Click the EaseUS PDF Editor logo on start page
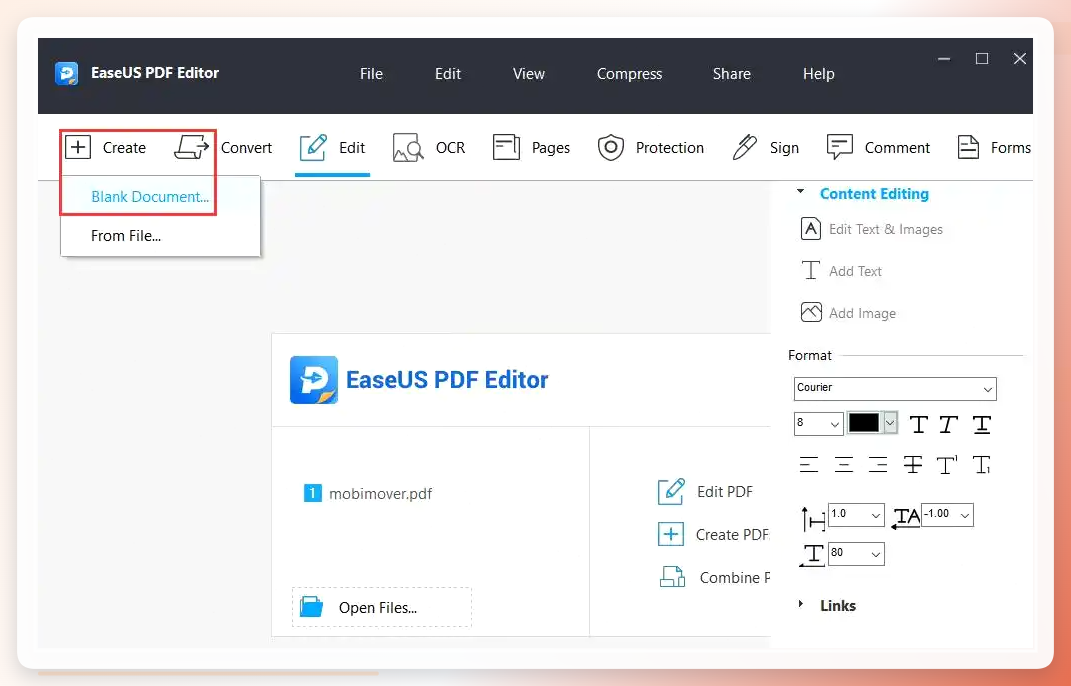 pyautogui.click(x=314, y=380)
